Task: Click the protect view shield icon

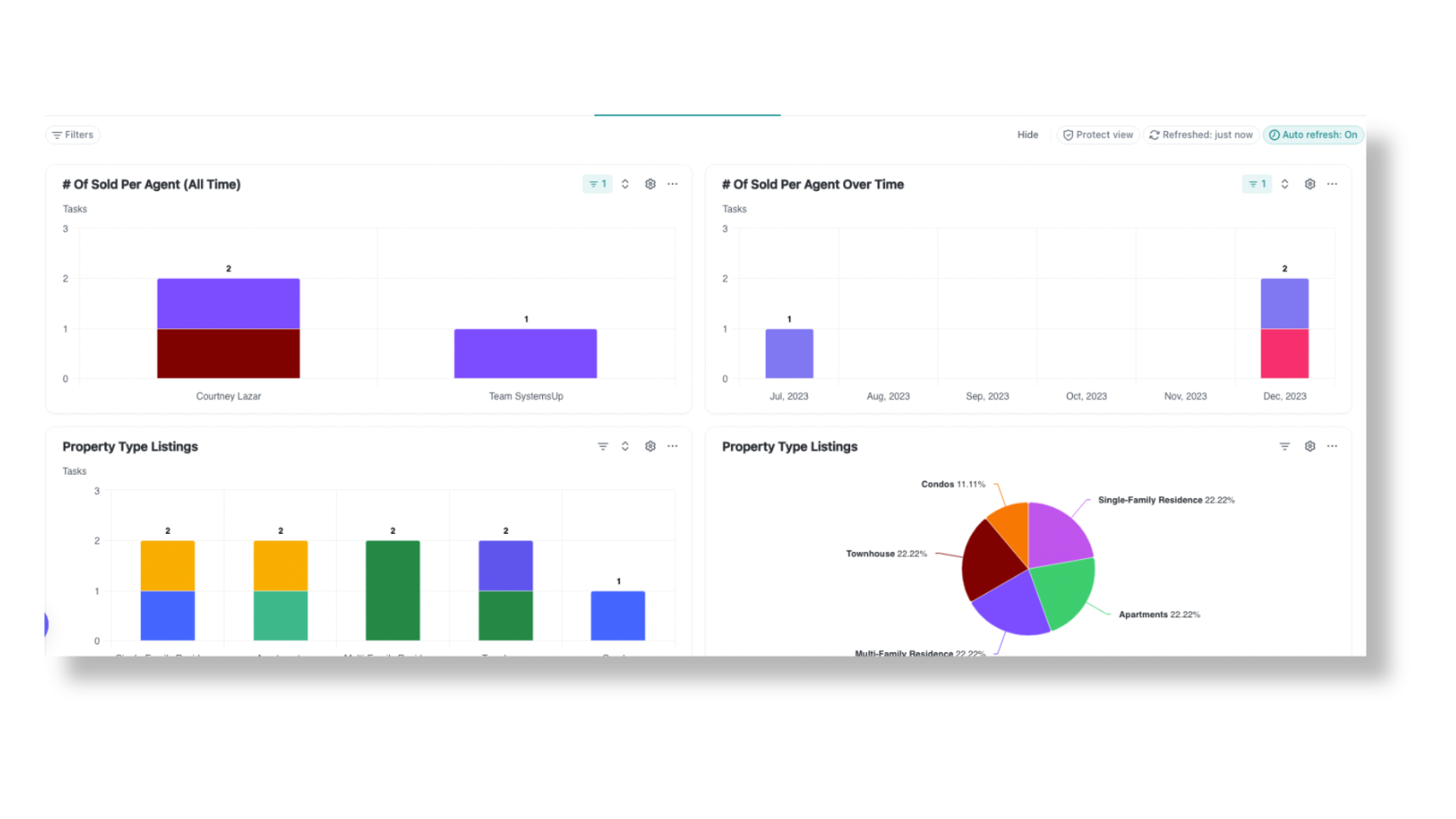Action: (x=1070, y=134)
